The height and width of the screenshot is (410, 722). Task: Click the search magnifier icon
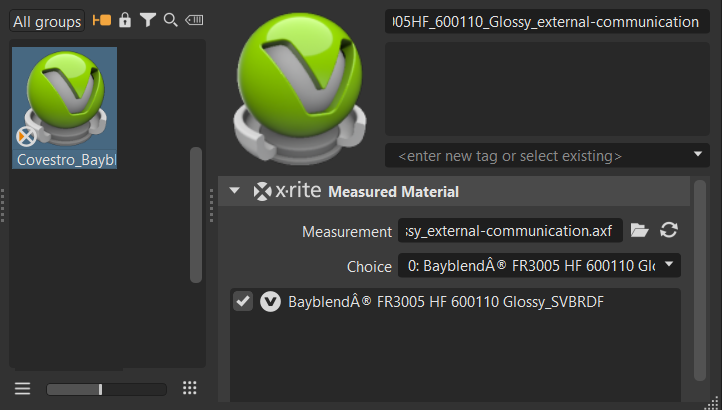[170, 20]
